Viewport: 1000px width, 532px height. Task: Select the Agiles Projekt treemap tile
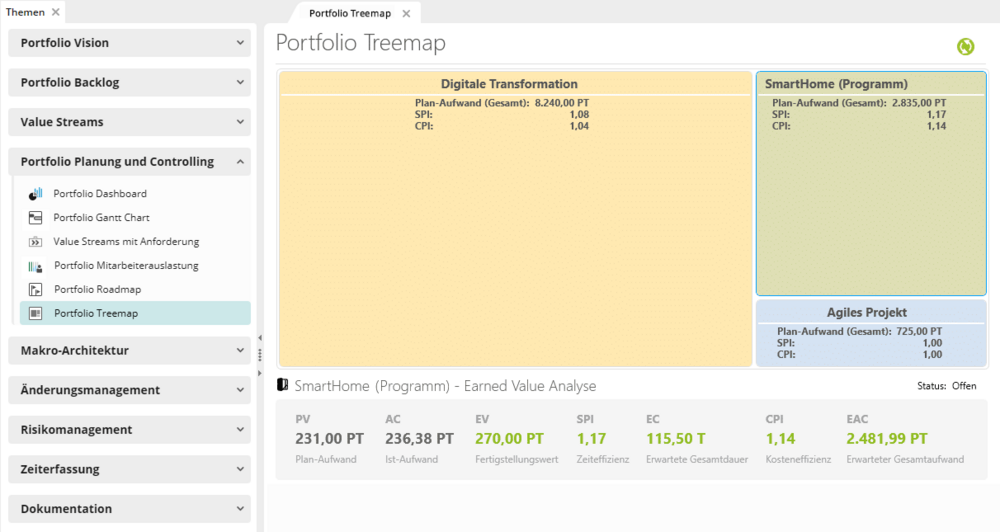(871, 333)
